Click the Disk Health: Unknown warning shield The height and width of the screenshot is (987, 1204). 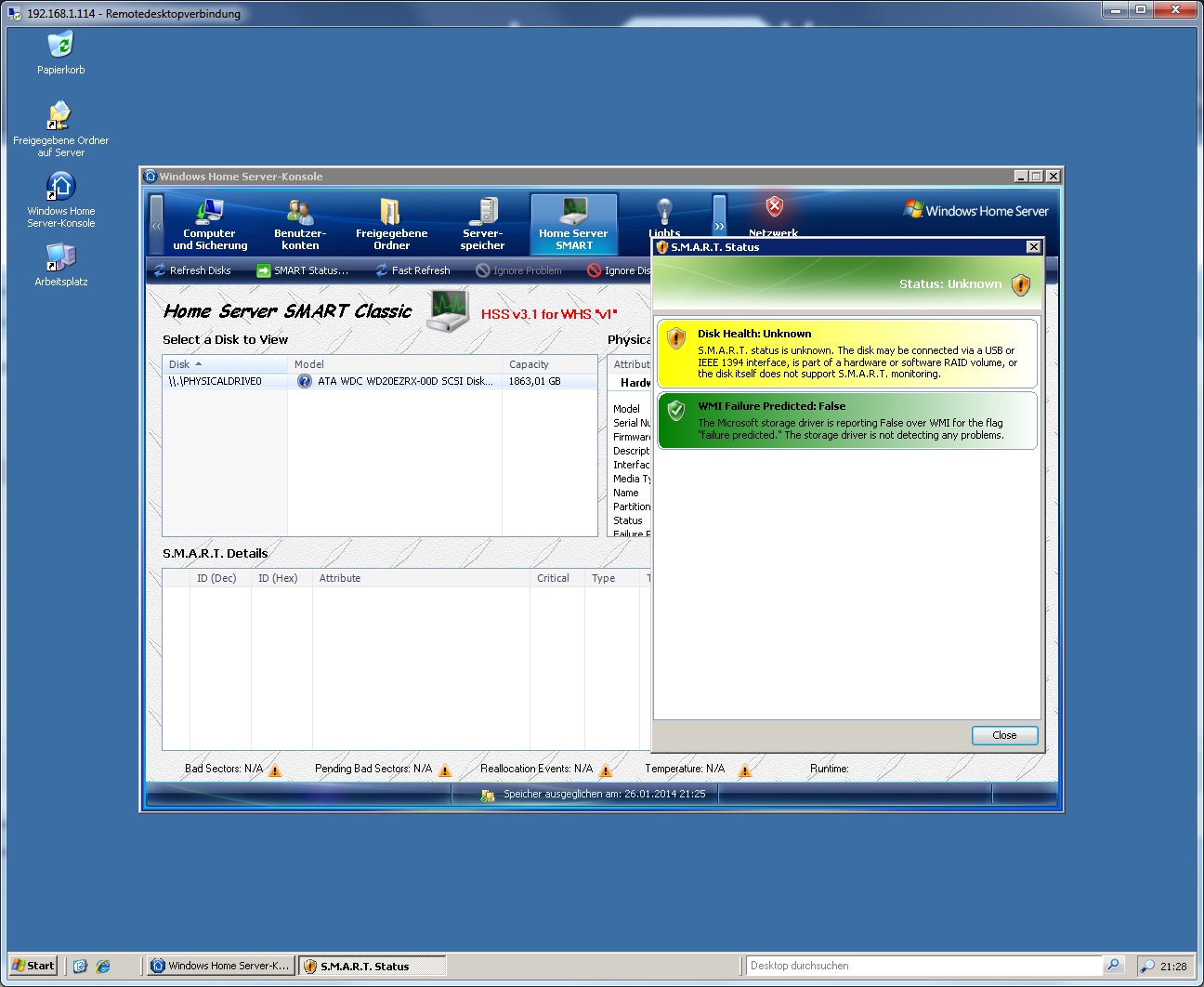[x=676, y=338]
